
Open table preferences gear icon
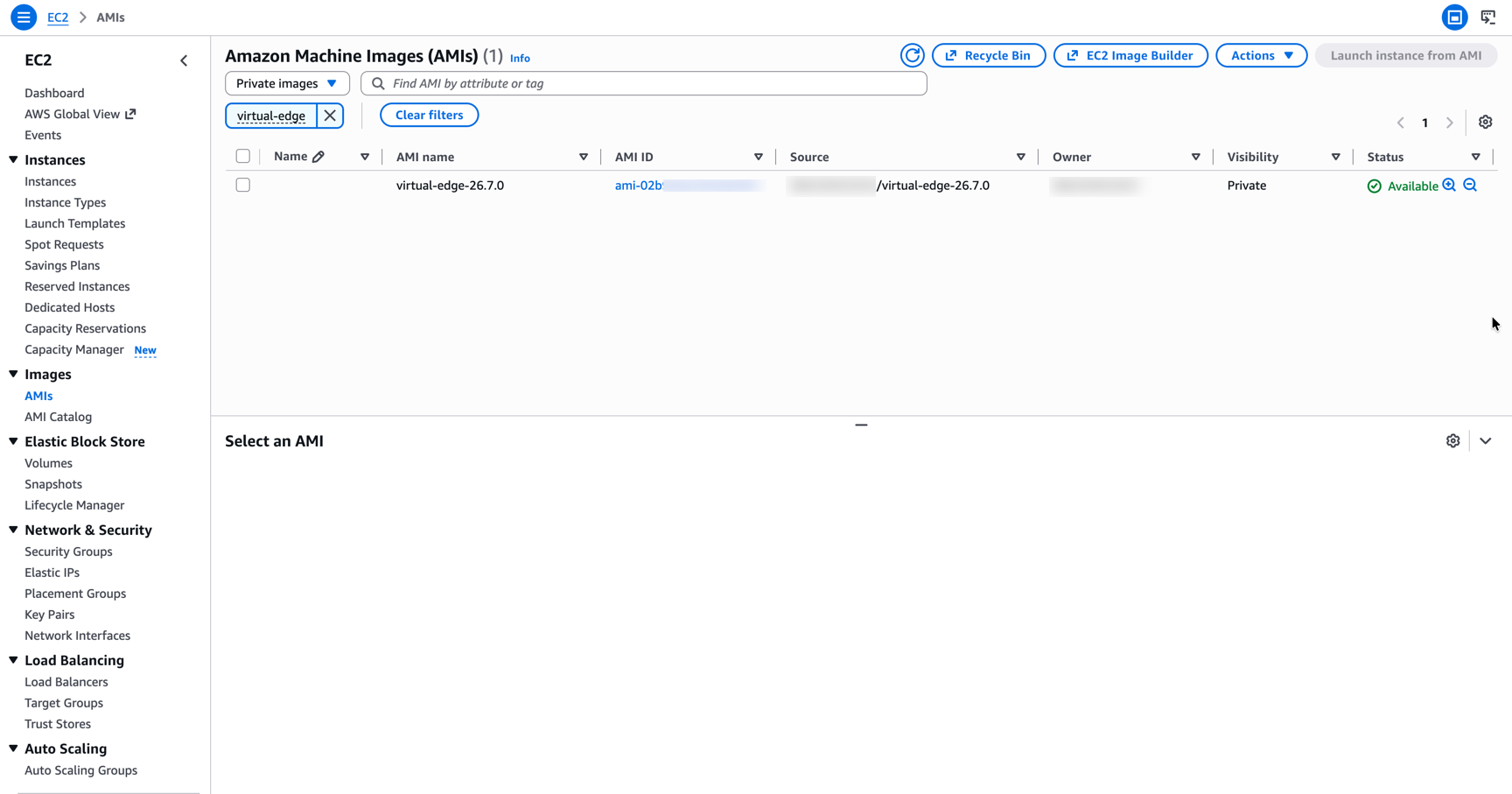(1485, 123)
